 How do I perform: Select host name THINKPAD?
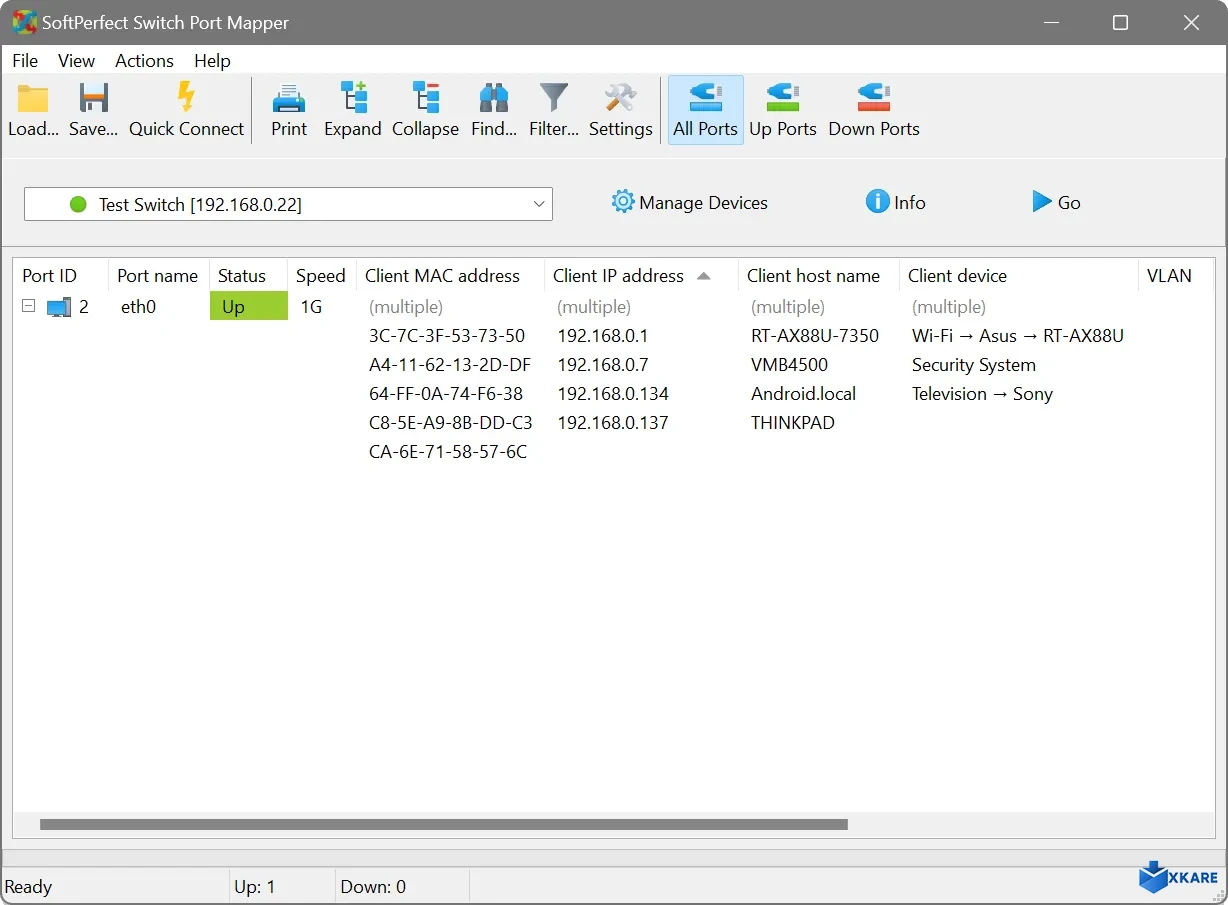click(793, 423)
